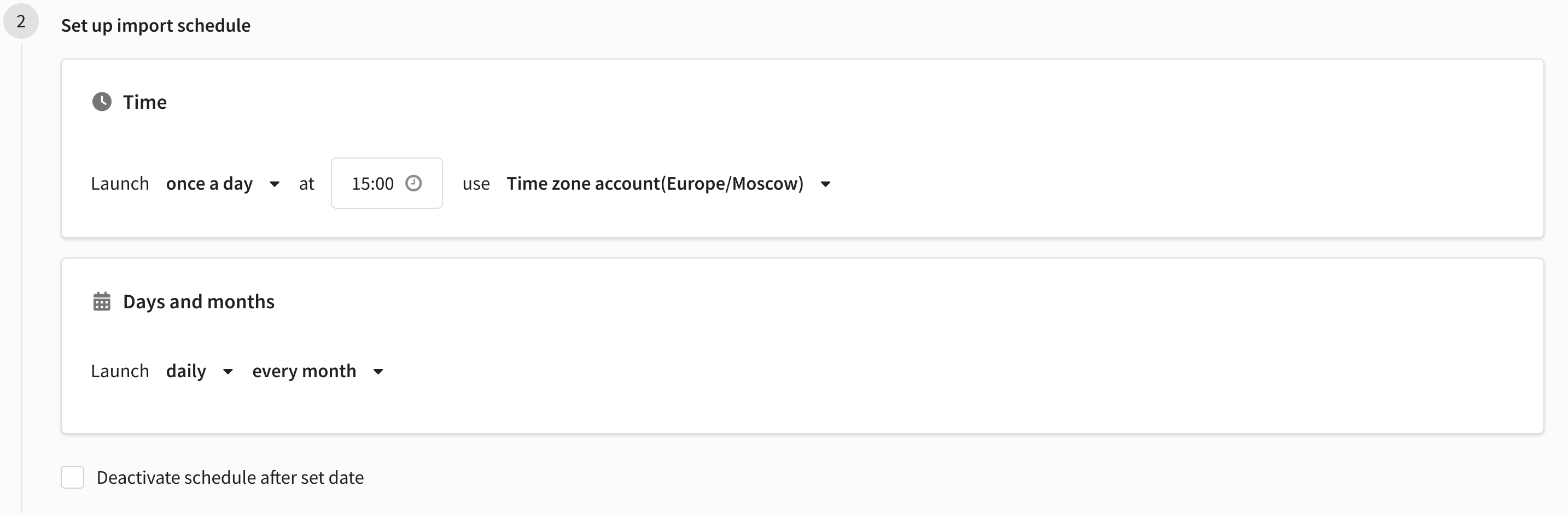Click the Deactivate schedule after set date label
The image size is (1568, 516).
point(230,477)
